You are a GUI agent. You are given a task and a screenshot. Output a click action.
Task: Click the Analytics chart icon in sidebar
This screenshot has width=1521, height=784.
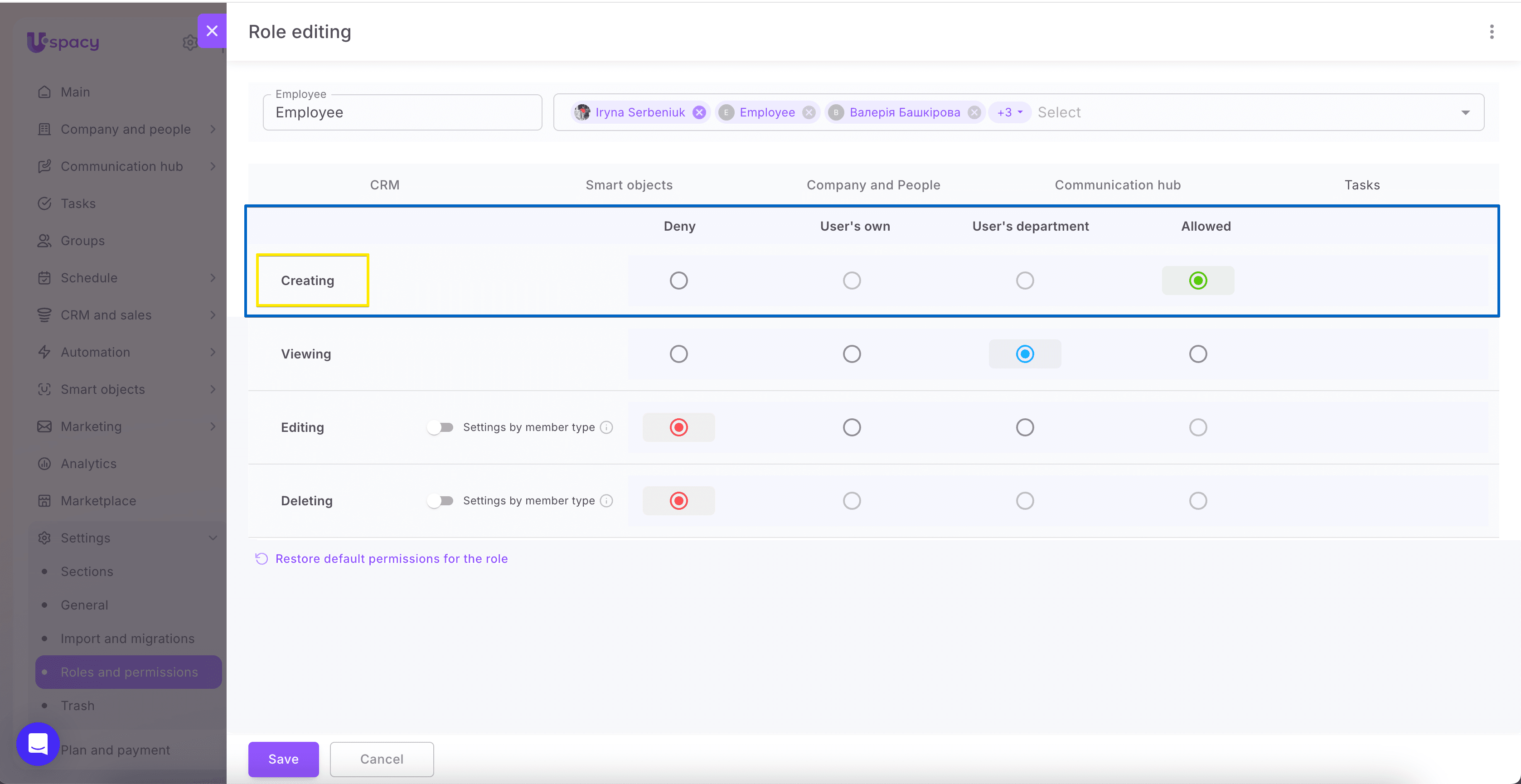[44, 464]
